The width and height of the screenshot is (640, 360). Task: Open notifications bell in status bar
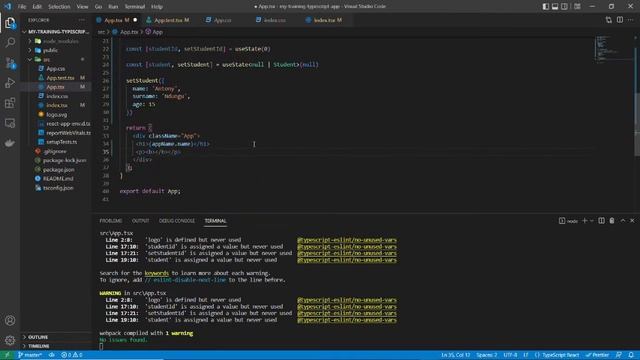[631, 355]
